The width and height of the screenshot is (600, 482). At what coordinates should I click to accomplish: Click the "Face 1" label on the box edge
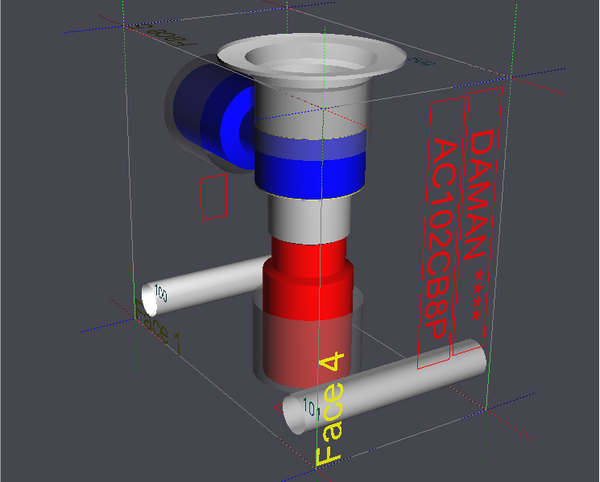pyautogui.click(x=158, y=326)
